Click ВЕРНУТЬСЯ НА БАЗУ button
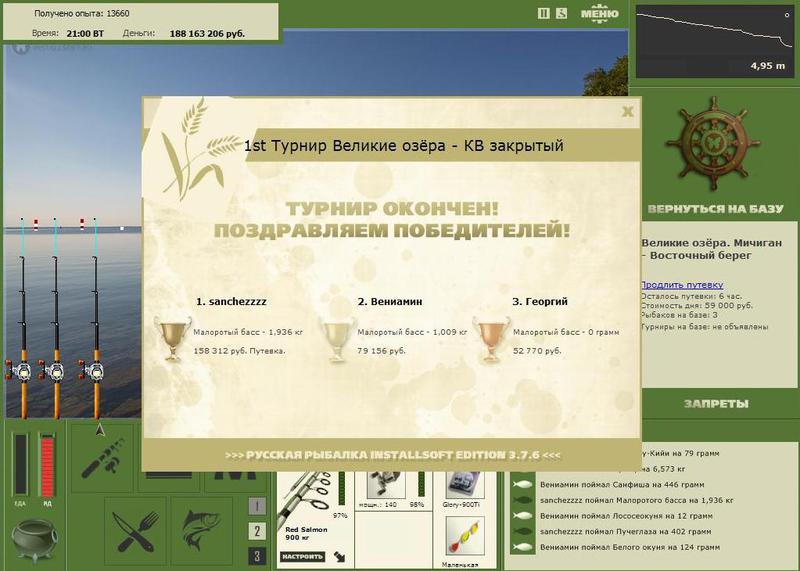Image resolution: width=800 pixels, height=571 pixels. coord(715,209)
